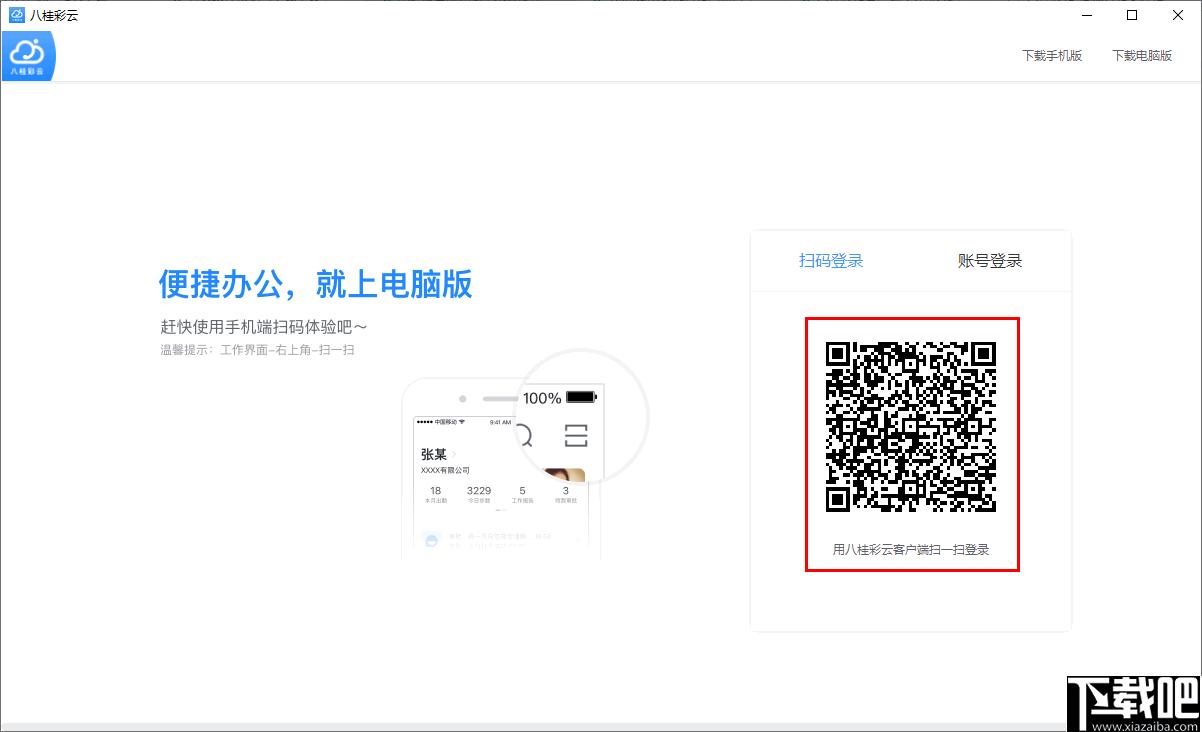Image resolution: width=1202 pixels, height=732 pixels.
Task: Open the 下载电脑版 link
Action: (1142, 56)
